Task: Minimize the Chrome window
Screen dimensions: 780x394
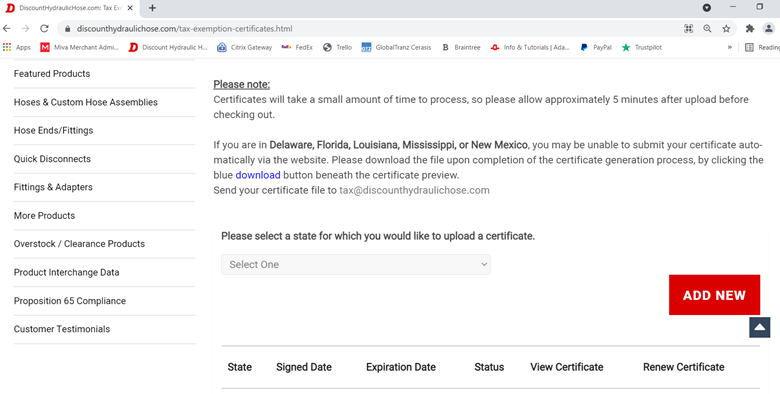Action: 733,7
